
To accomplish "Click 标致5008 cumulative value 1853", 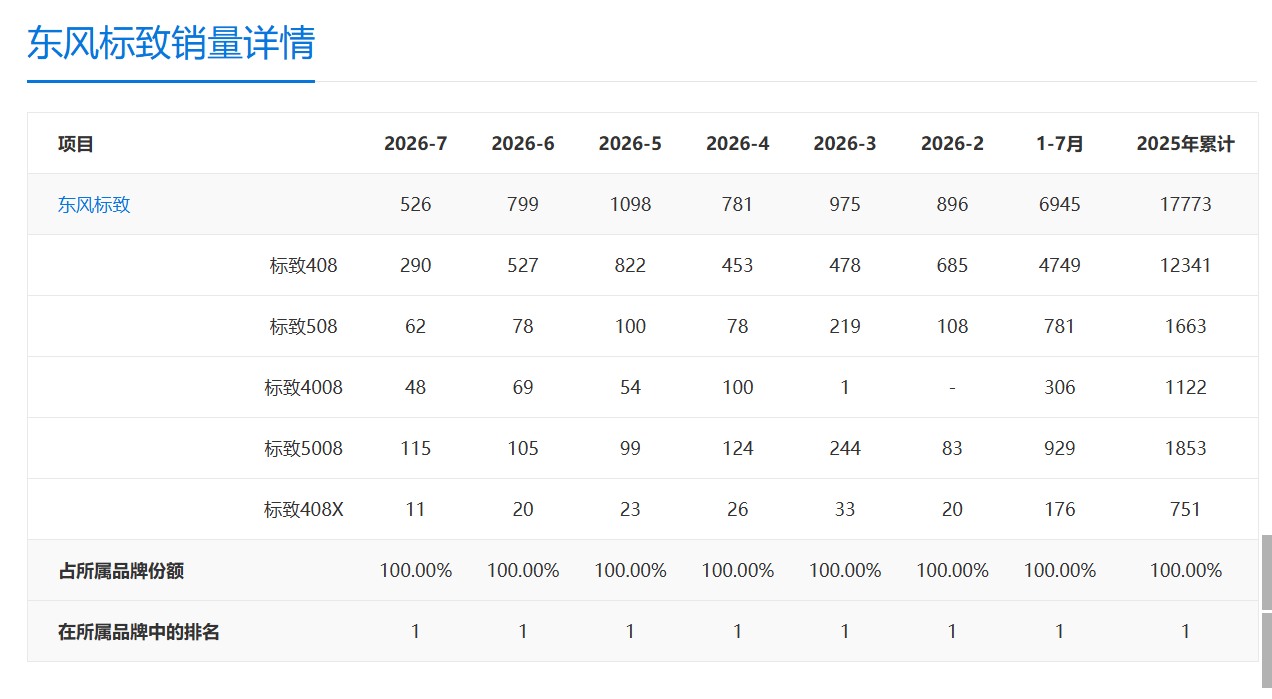I will click(x=1186, y=449).
